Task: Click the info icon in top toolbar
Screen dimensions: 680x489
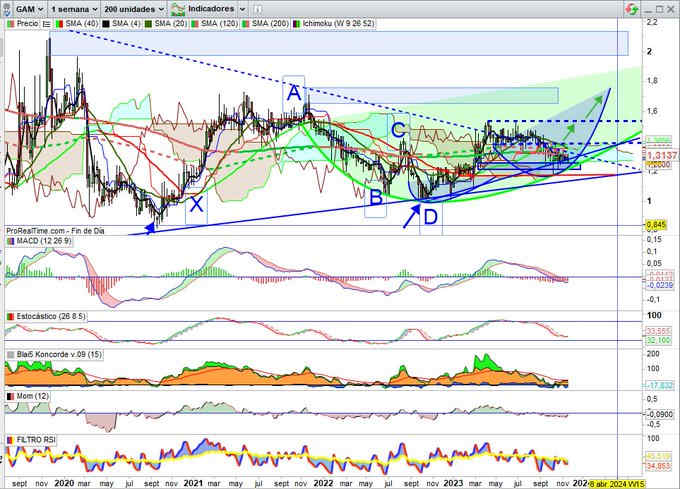Action: 258,9
